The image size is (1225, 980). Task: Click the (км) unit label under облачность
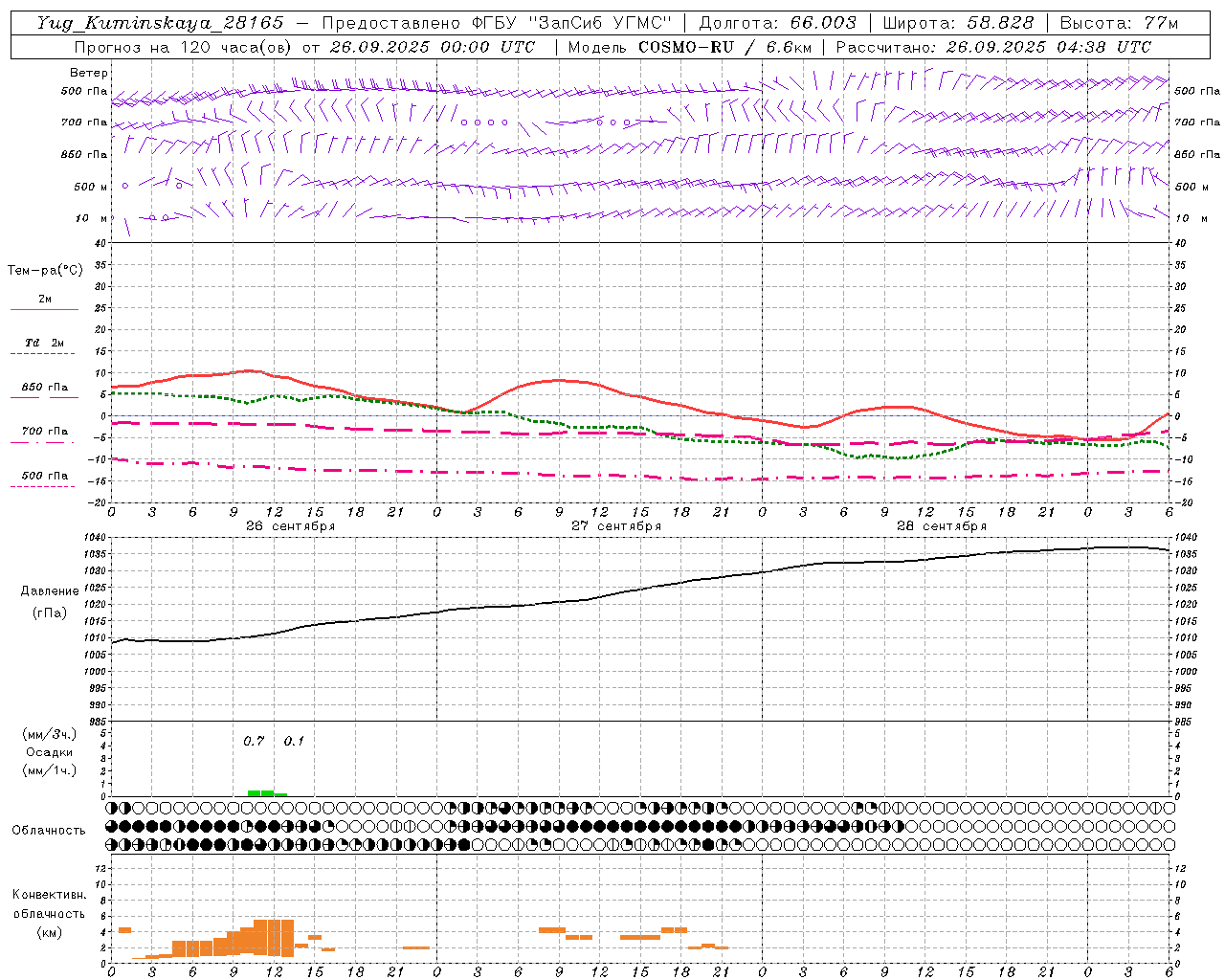click(49, 932)
